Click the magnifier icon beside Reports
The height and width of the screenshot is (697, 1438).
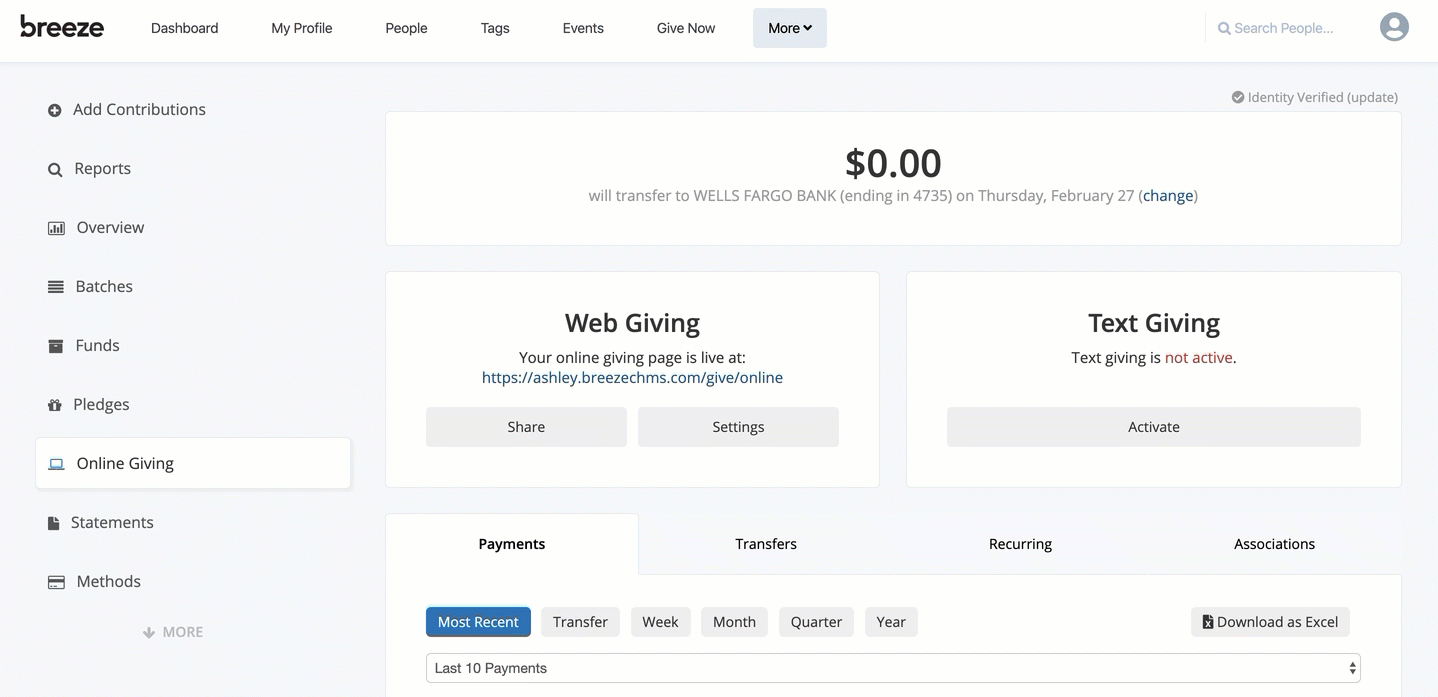point(55,170)
